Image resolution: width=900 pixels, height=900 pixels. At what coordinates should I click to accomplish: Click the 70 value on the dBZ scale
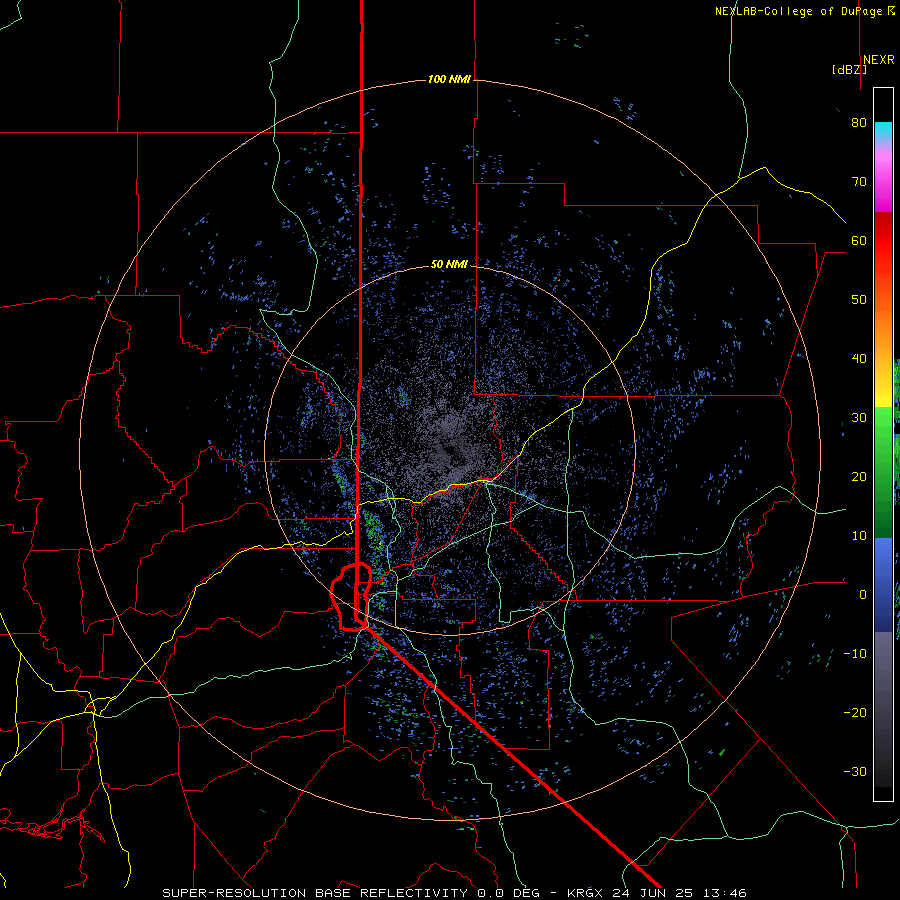tap(859, 181)
